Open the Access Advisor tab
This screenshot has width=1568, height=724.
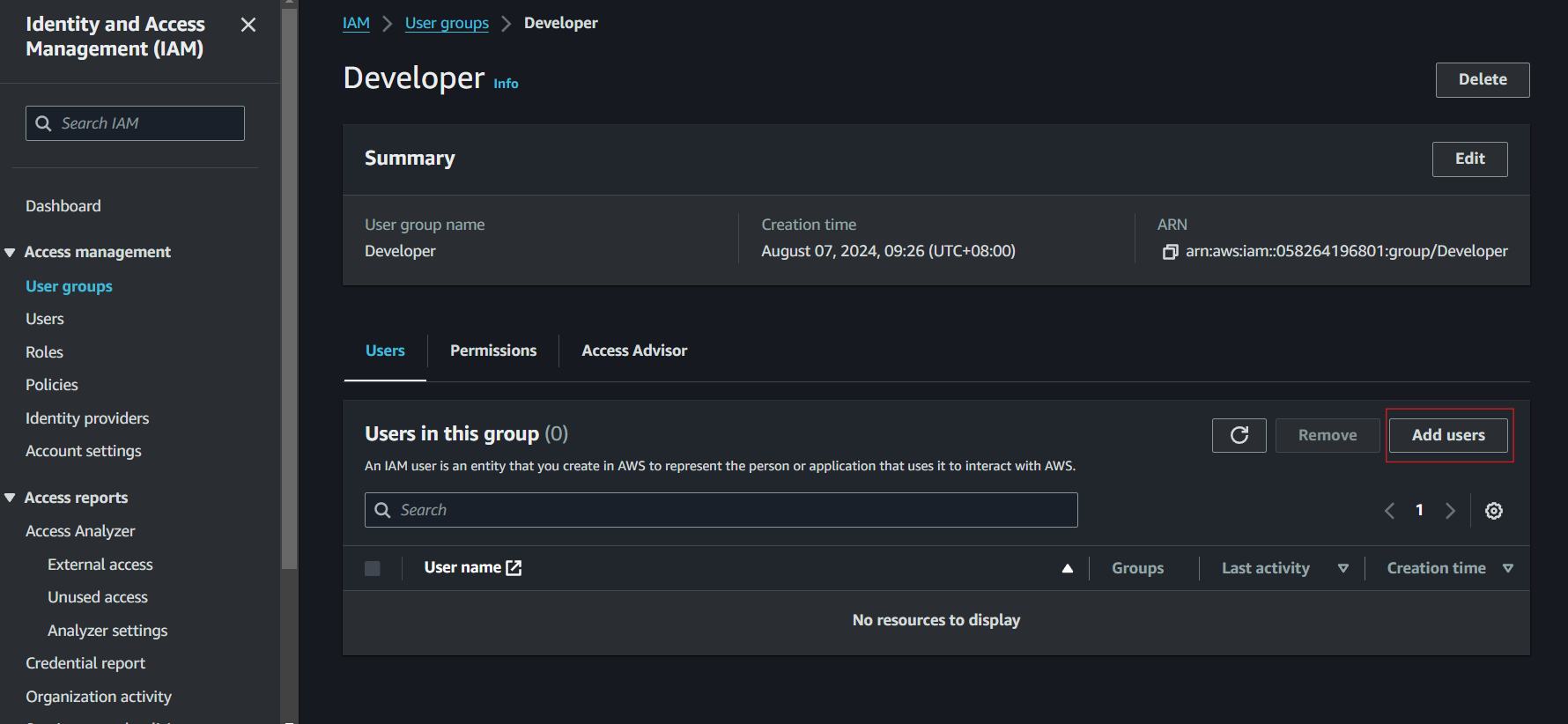(634, 351)
